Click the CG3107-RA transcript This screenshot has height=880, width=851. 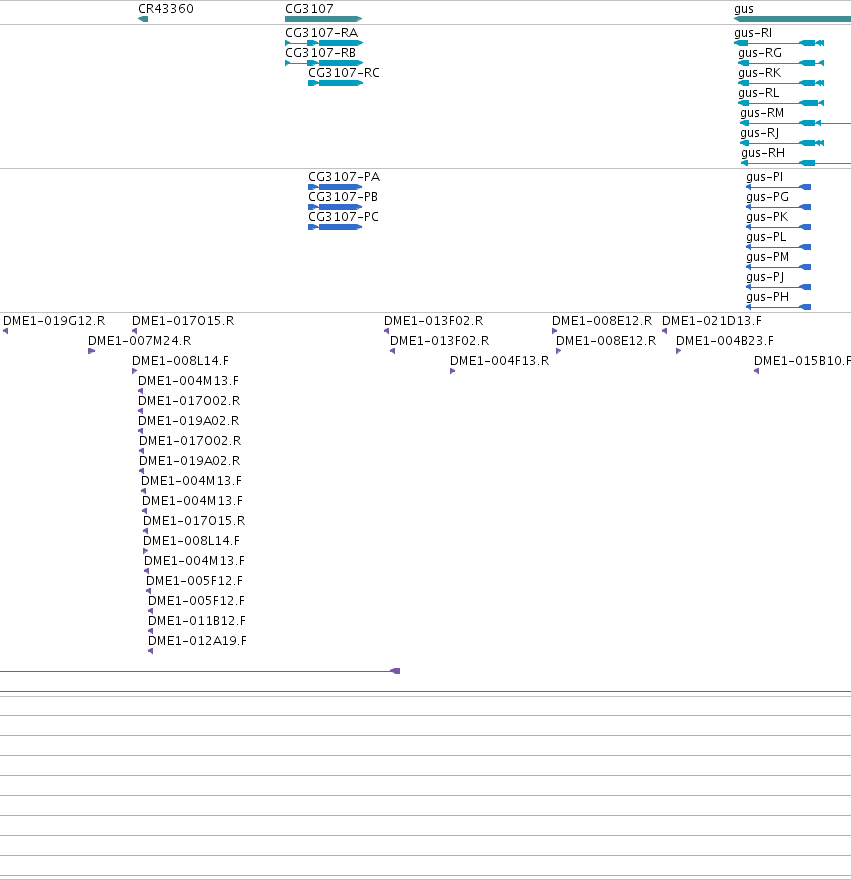(x=324, y=43)
